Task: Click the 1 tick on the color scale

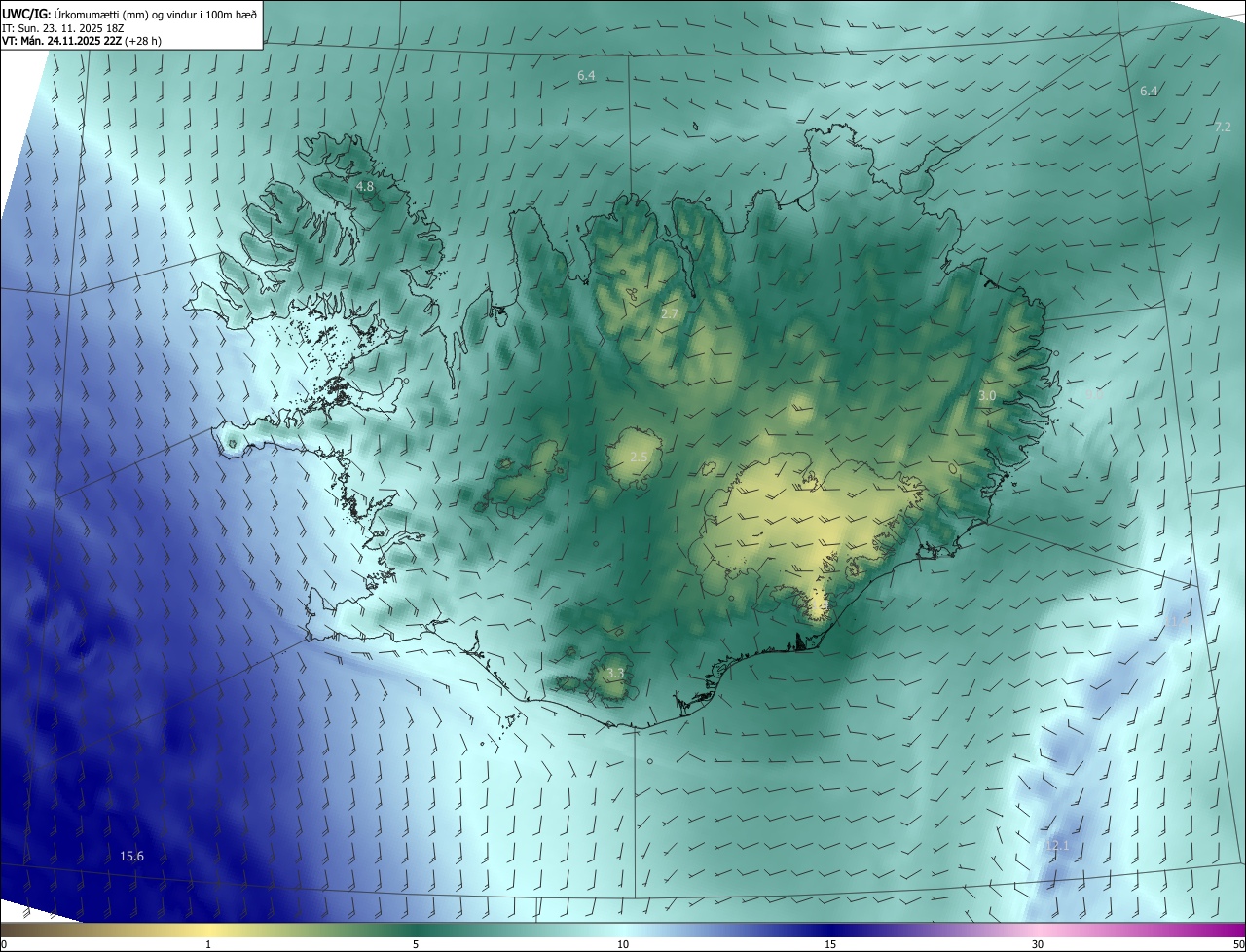Action: tap(208, 944)
